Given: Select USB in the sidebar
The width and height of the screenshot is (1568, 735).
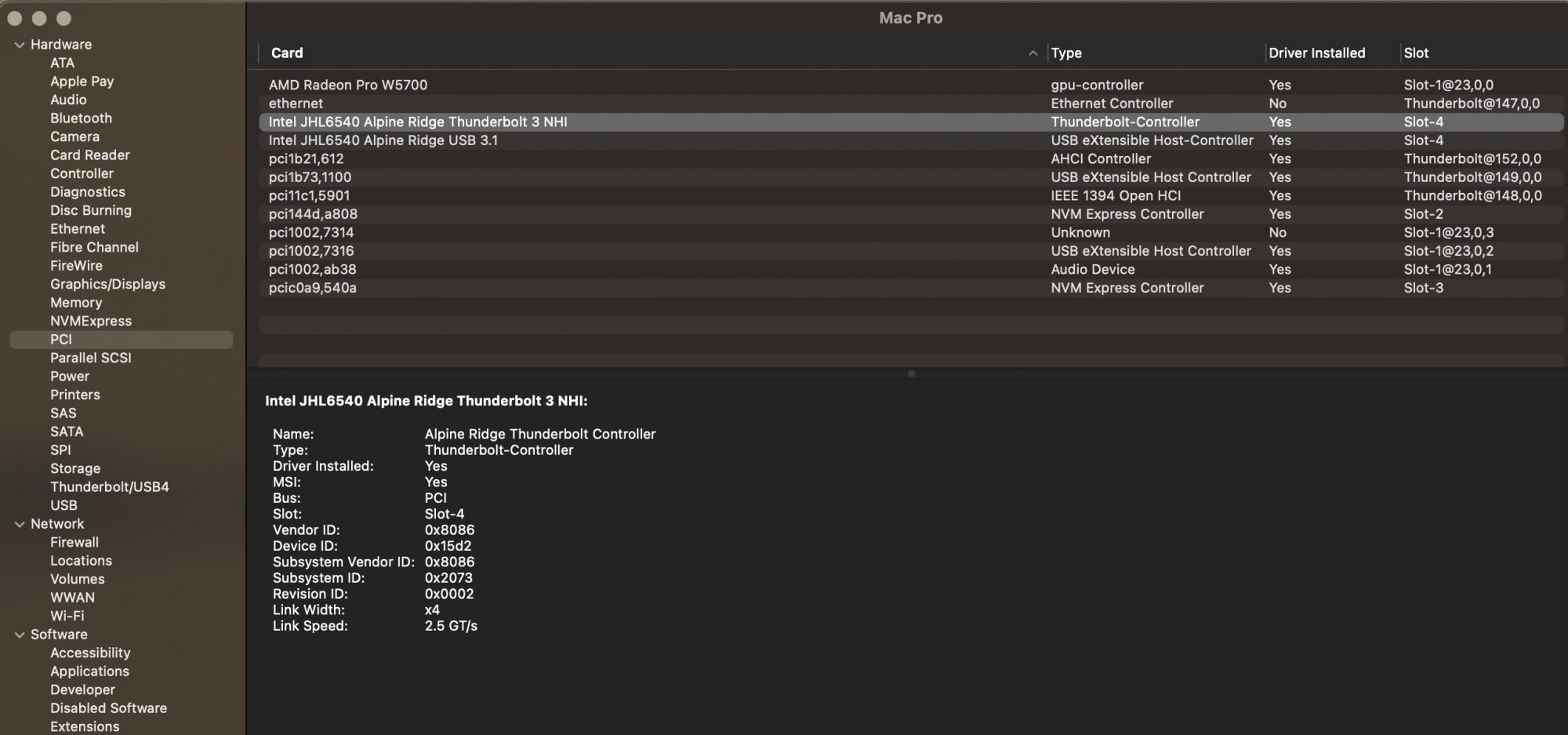Looking at the screenshot, I should point(64,506).
